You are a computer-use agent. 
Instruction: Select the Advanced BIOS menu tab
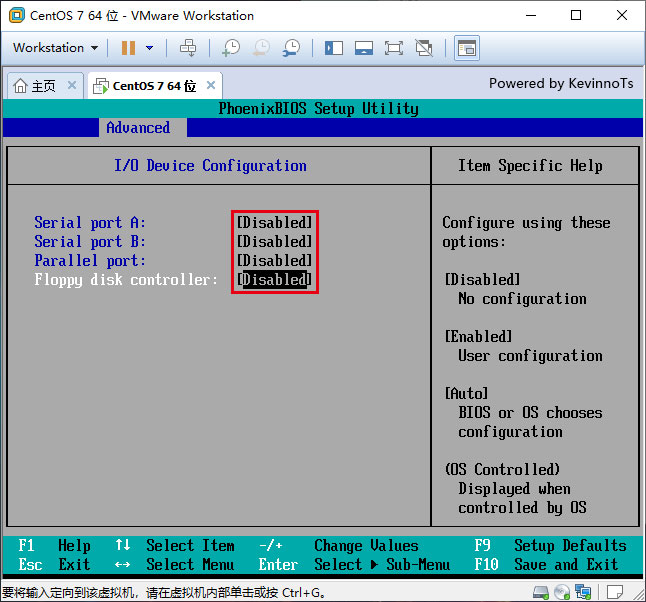pos(138,128)
